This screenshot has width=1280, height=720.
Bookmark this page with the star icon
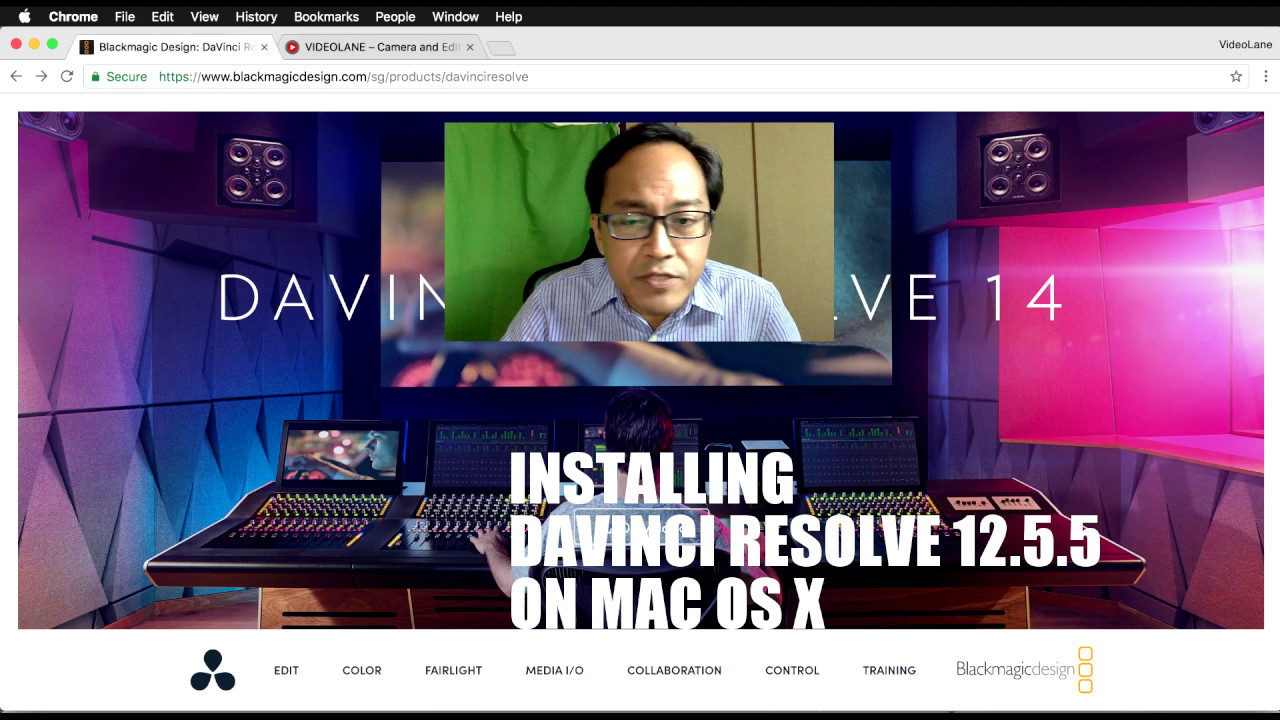[x=1236, y=76]
